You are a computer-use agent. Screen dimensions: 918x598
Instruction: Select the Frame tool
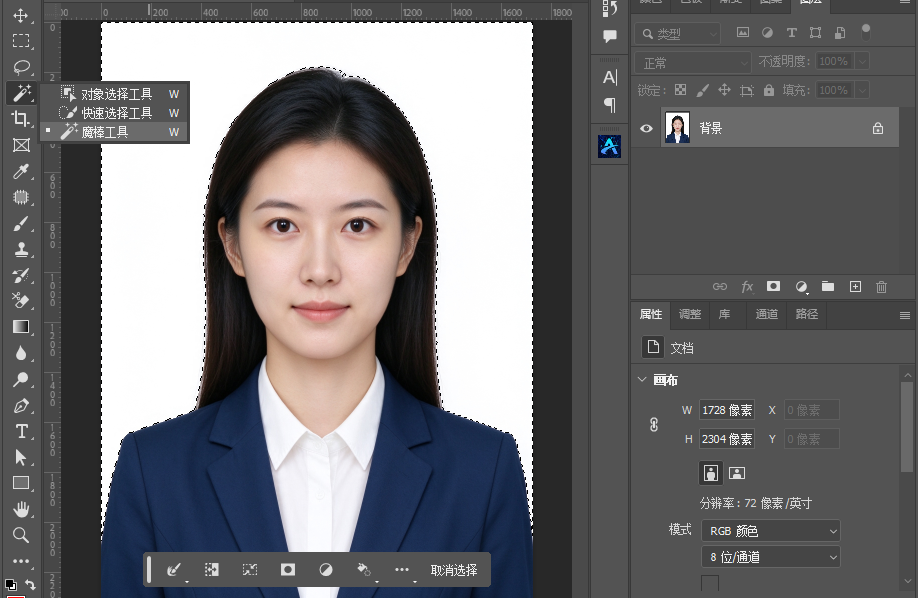(x=21, y=145)
